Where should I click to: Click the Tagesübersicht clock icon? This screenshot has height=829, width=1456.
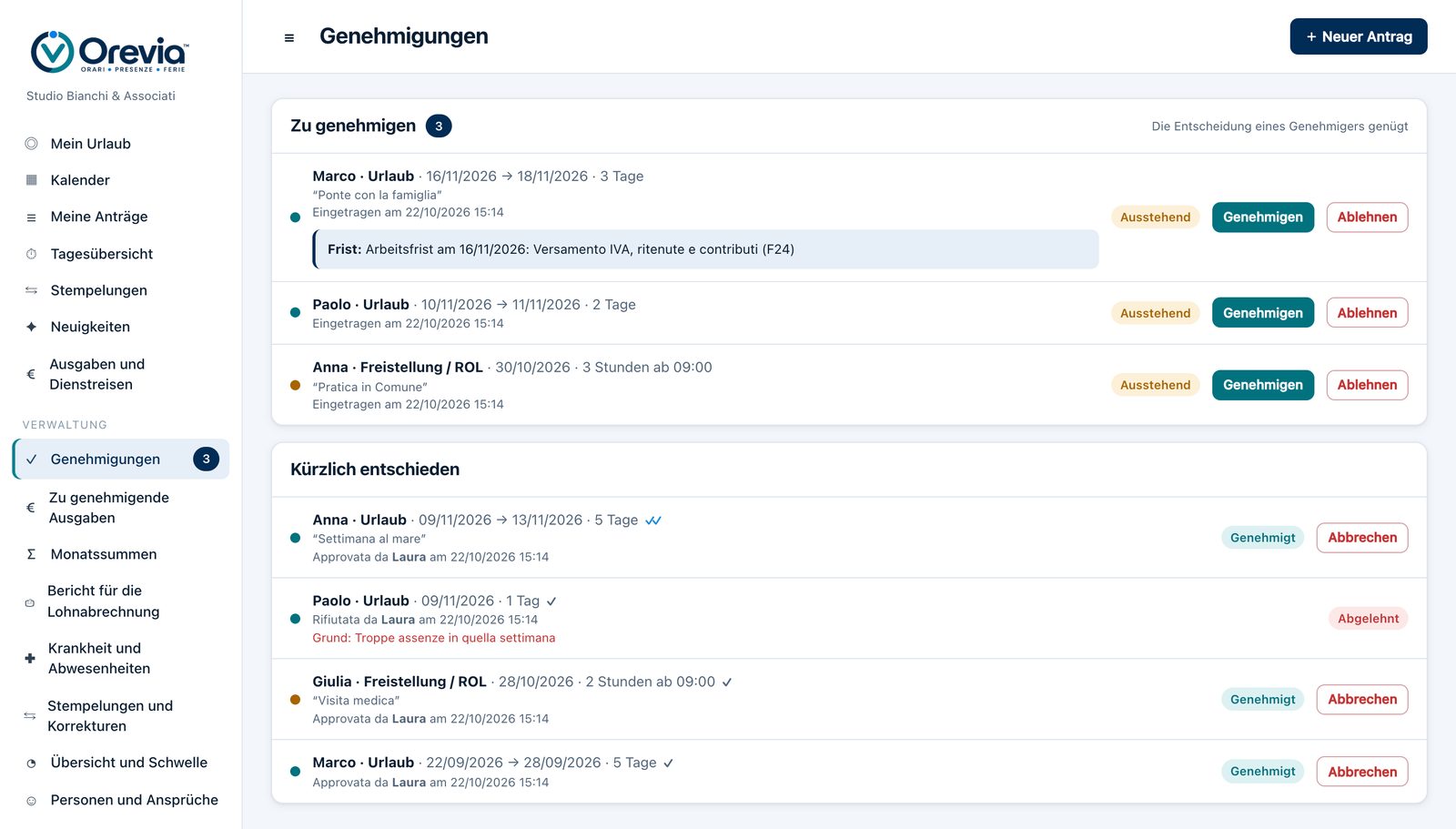[31, 254]
